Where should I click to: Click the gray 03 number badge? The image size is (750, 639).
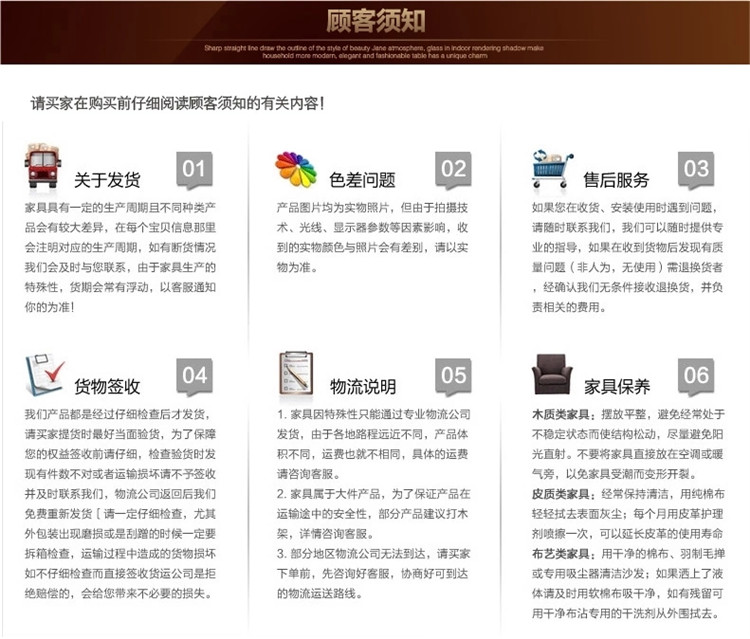(x=696, y=170)
